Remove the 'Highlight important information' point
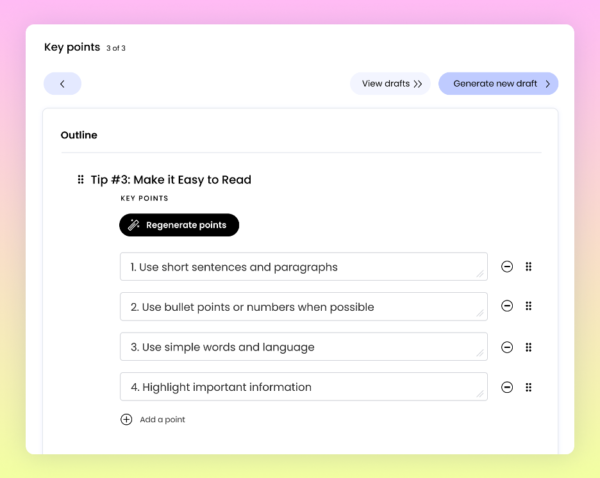Image resolution: width=600 pixels, height=478 pixels. click(507, 387)
